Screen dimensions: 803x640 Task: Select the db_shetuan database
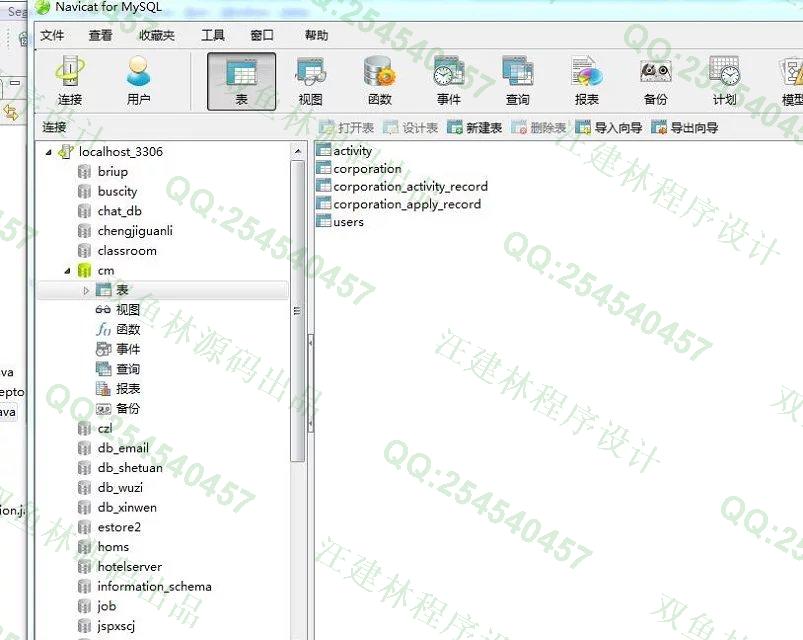(x=130, y=468)
